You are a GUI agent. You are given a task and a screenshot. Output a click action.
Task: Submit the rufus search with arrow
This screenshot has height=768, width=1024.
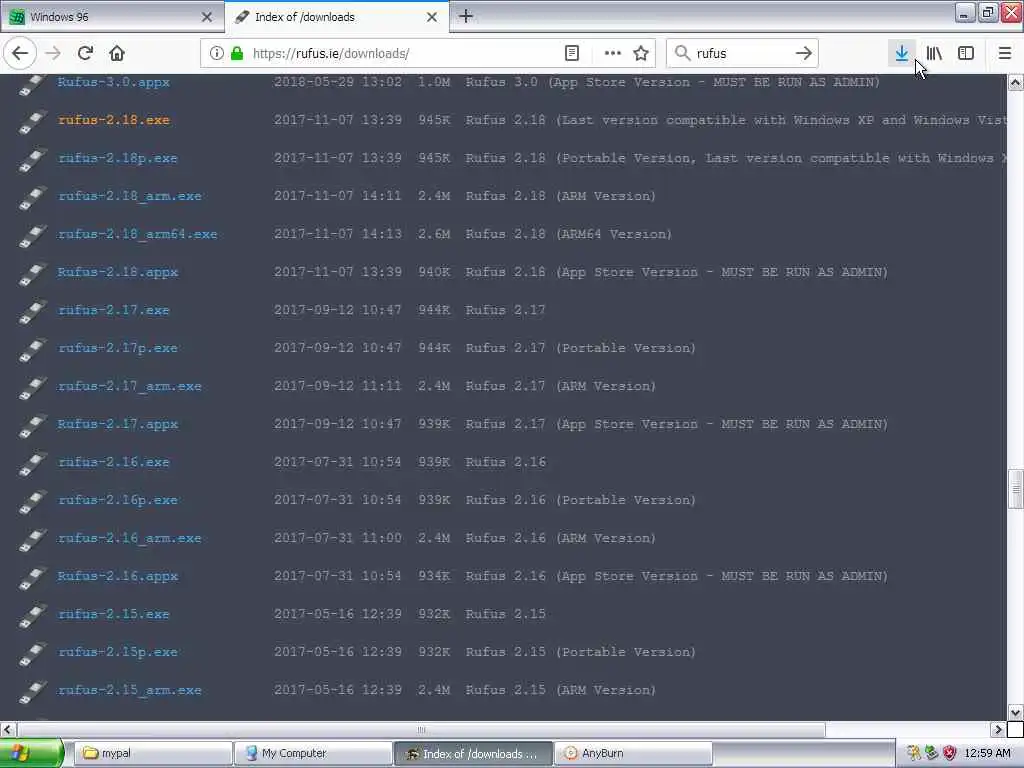804,54
